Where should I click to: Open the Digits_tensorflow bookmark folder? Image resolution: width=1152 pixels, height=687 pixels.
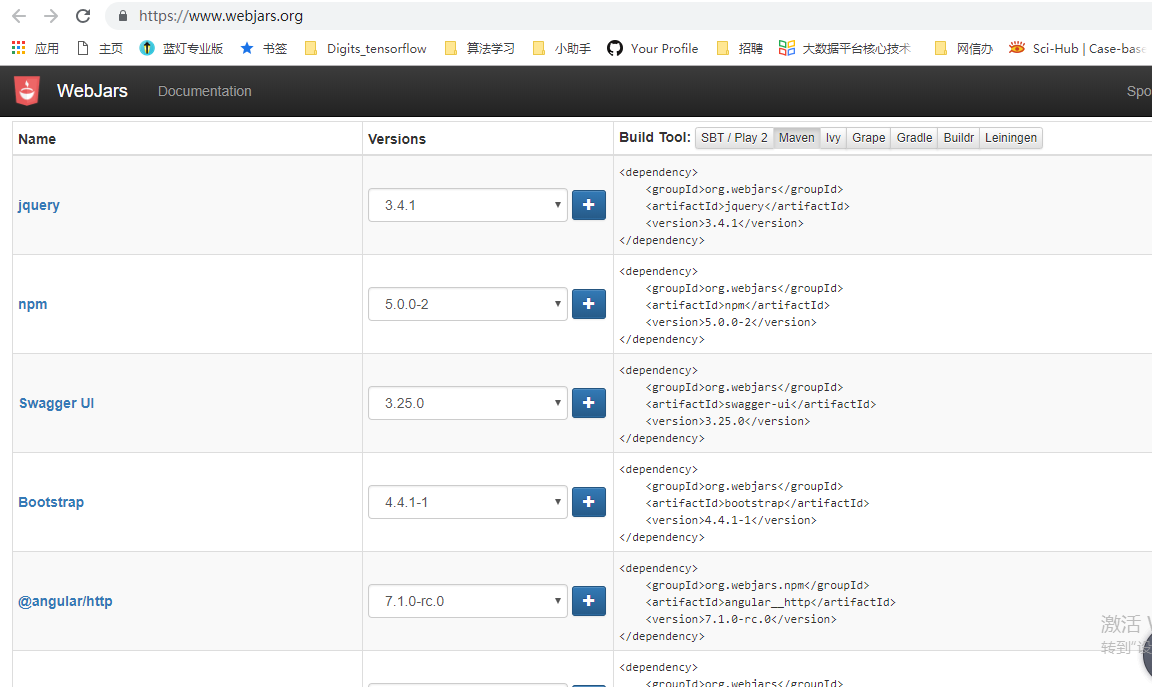click(x=365, y=48)
